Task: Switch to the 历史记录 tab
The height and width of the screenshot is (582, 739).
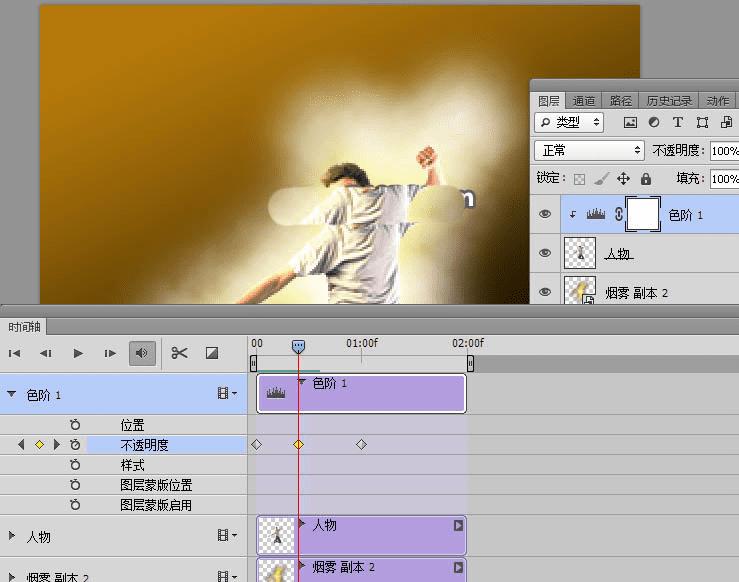Action: tap(669, 101)
